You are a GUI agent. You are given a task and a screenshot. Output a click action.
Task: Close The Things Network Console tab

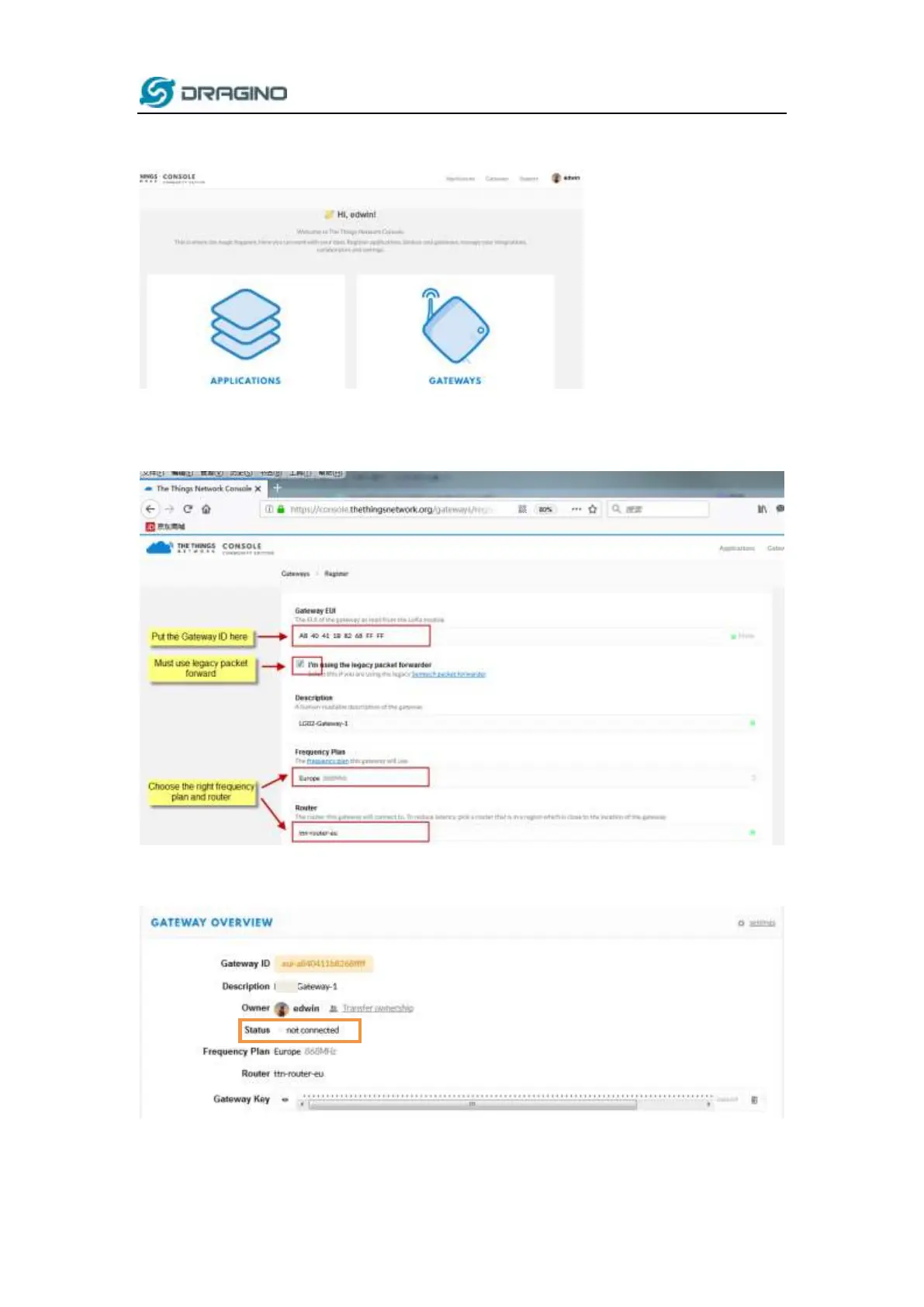(258, 489)
